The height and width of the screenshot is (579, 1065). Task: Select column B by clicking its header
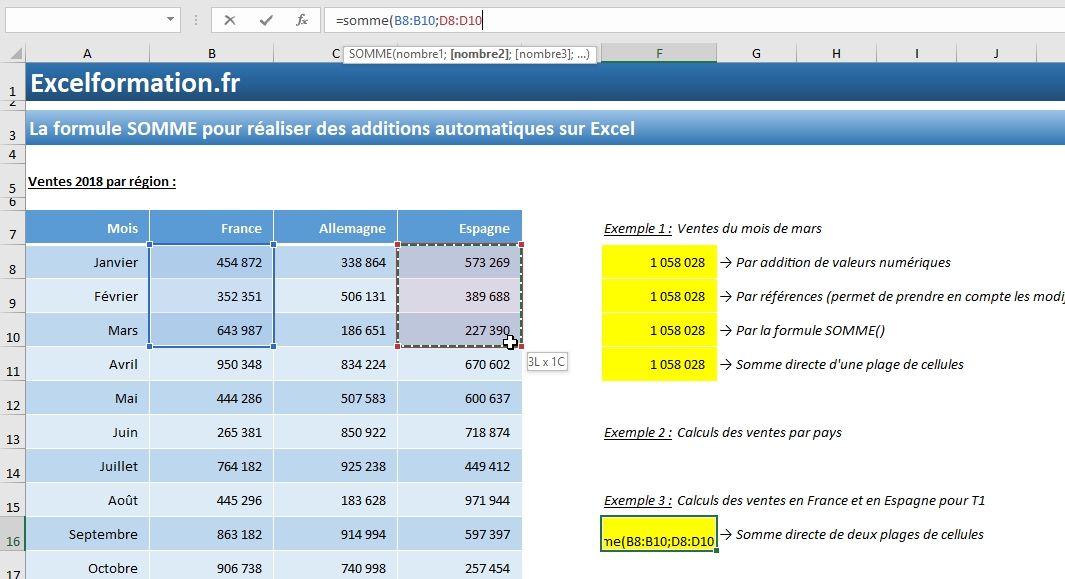click(x=211, y=51)
